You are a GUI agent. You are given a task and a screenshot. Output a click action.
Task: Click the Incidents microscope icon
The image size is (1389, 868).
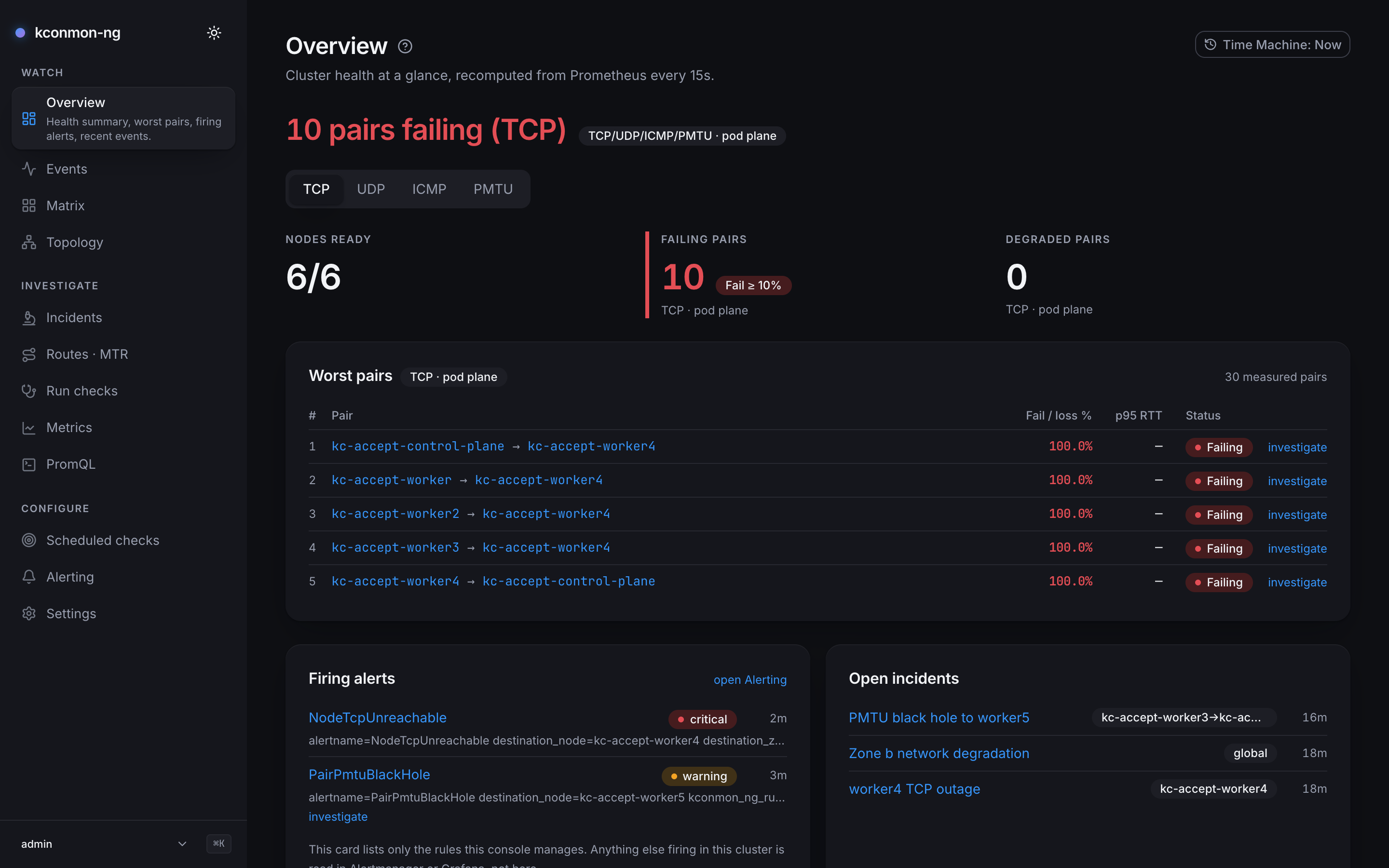pos(29,317)
